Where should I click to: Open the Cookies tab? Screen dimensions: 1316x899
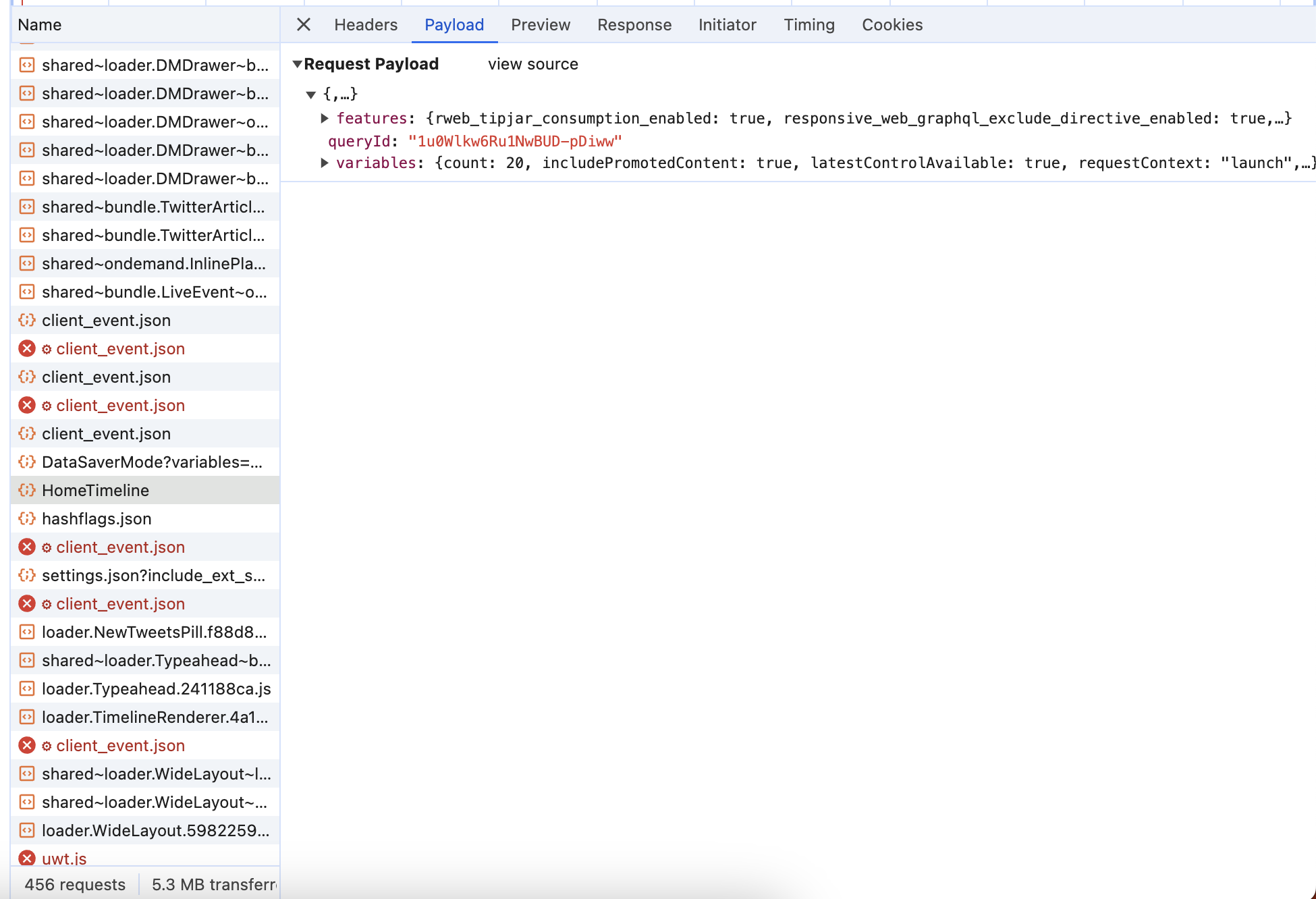click(892, 25)
